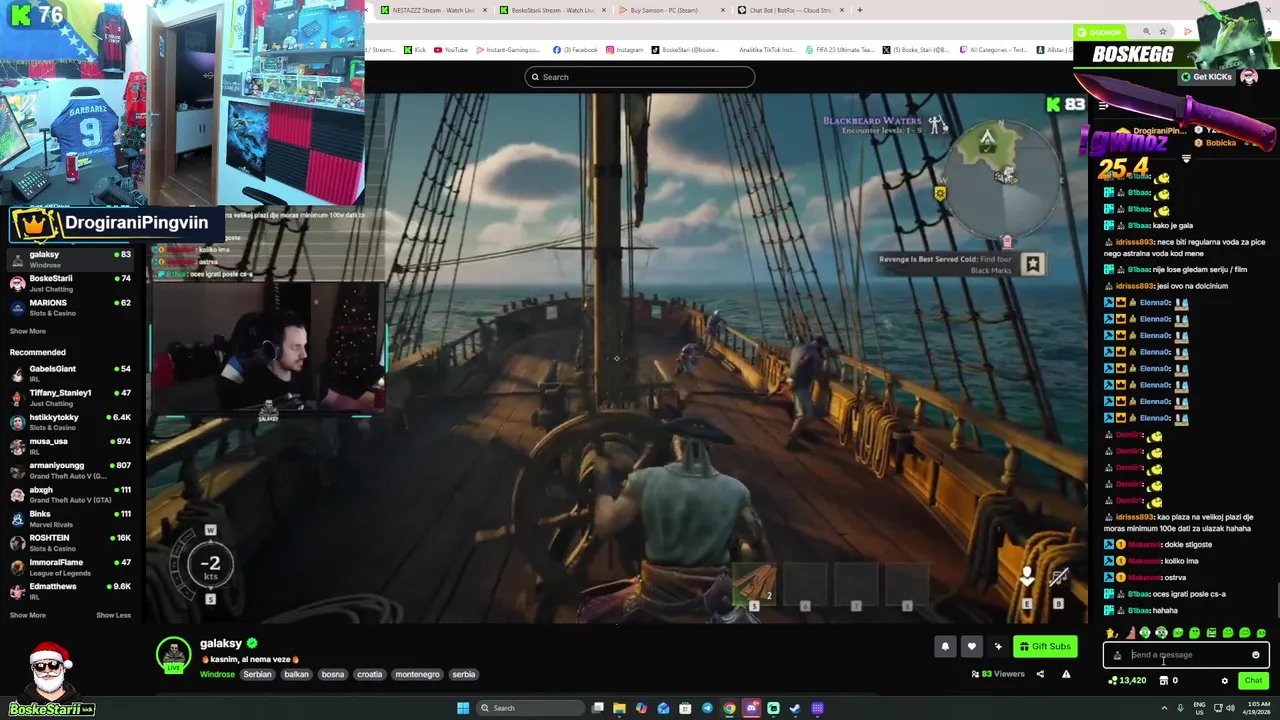The height and width of the screenshot is (720, 1280).
Task: Click abxgh in Recommended list
Action: [x=70, y=494]
